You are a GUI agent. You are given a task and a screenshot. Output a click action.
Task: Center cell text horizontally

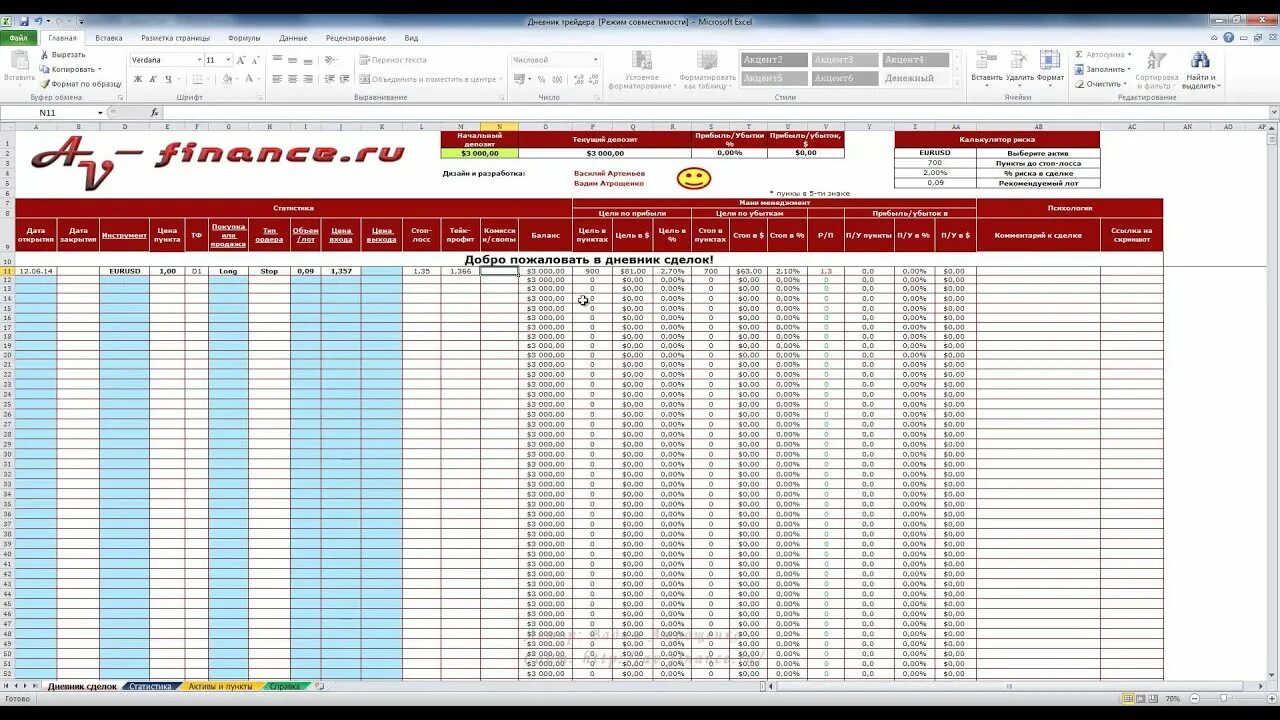(x=293, y=79)
